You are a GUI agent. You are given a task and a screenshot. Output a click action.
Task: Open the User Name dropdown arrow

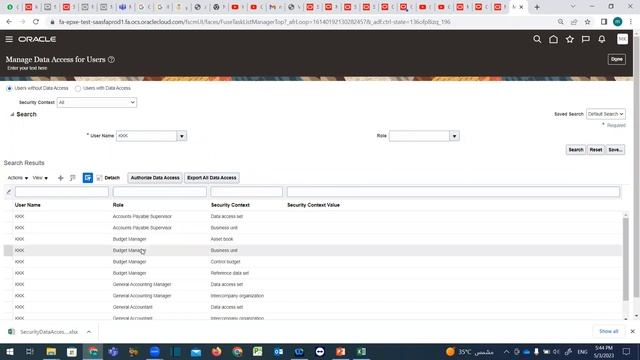[182, 136]
